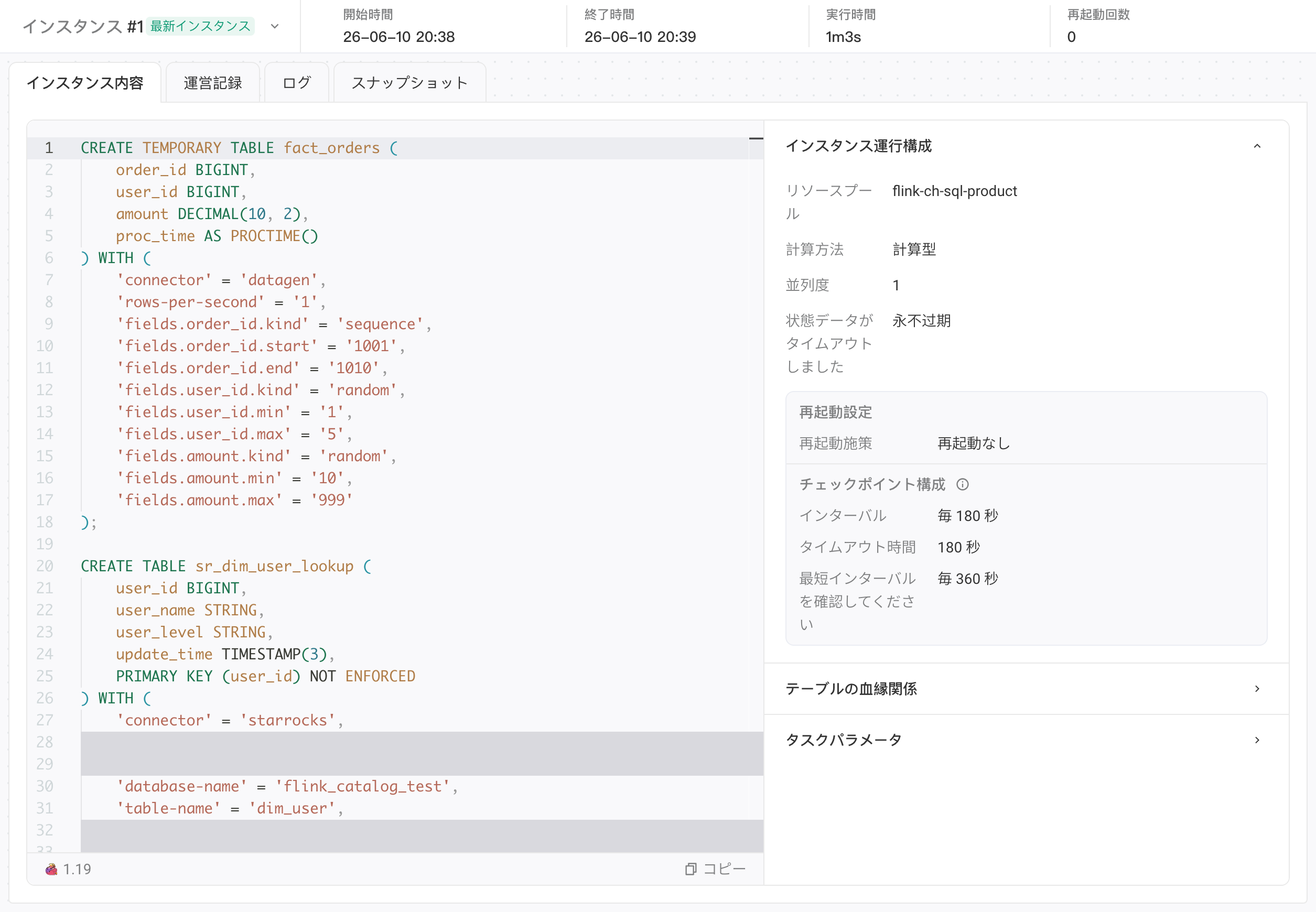Viewport: 1316px width, 912px height.
Task: Click the 再起動なし restart strategy value
Action: pyautogui.click(x=974, y=443)
